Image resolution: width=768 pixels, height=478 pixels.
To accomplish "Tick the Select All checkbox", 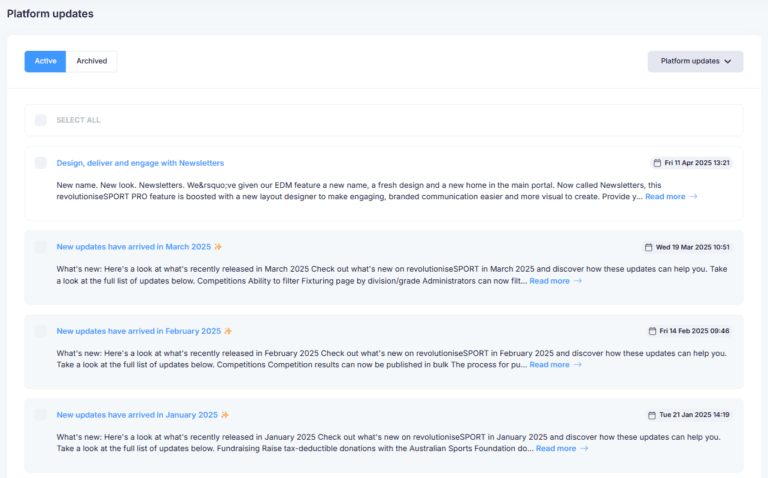I will pos(41,120).
